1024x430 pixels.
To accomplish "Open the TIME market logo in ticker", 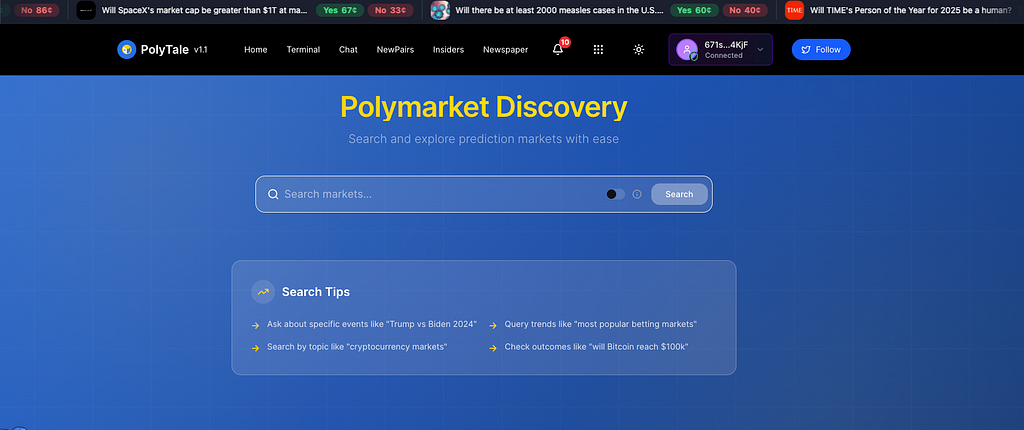I will coord(794,10).
